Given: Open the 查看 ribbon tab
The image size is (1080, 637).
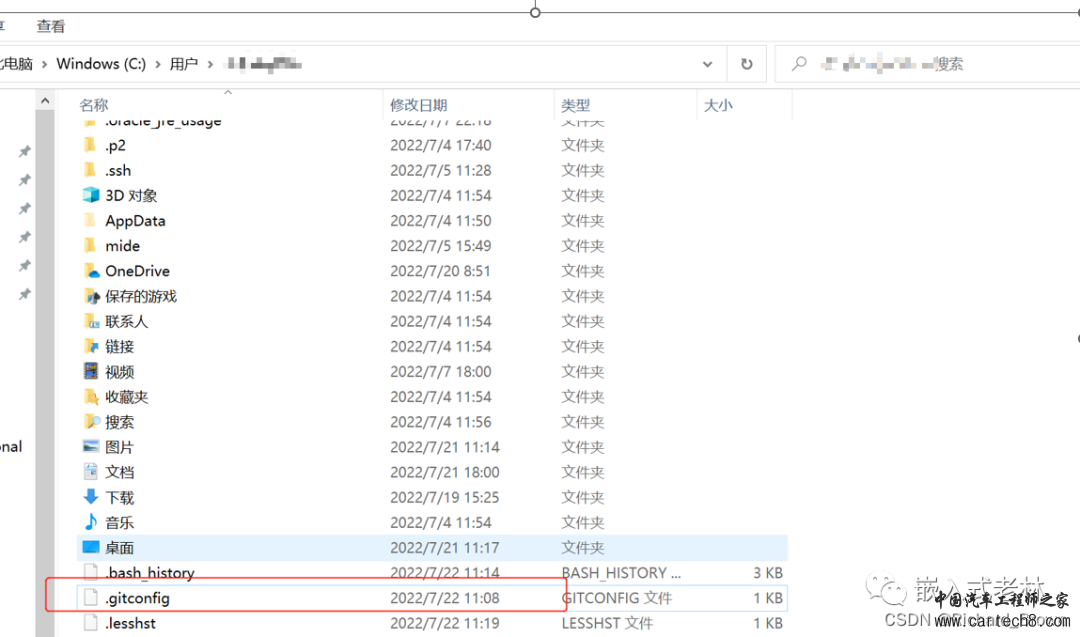Looking at the screenshot, I should pyautogui.click(x=50, y=26).
